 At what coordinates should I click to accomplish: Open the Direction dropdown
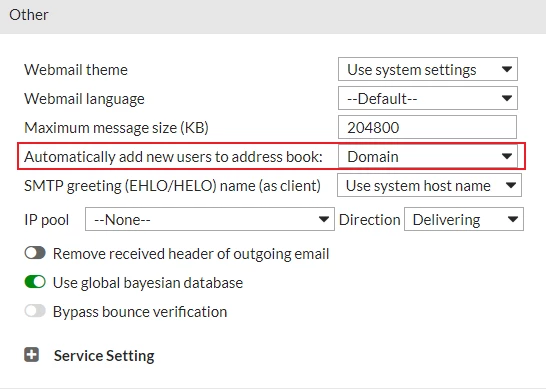[x=463, y=219]
